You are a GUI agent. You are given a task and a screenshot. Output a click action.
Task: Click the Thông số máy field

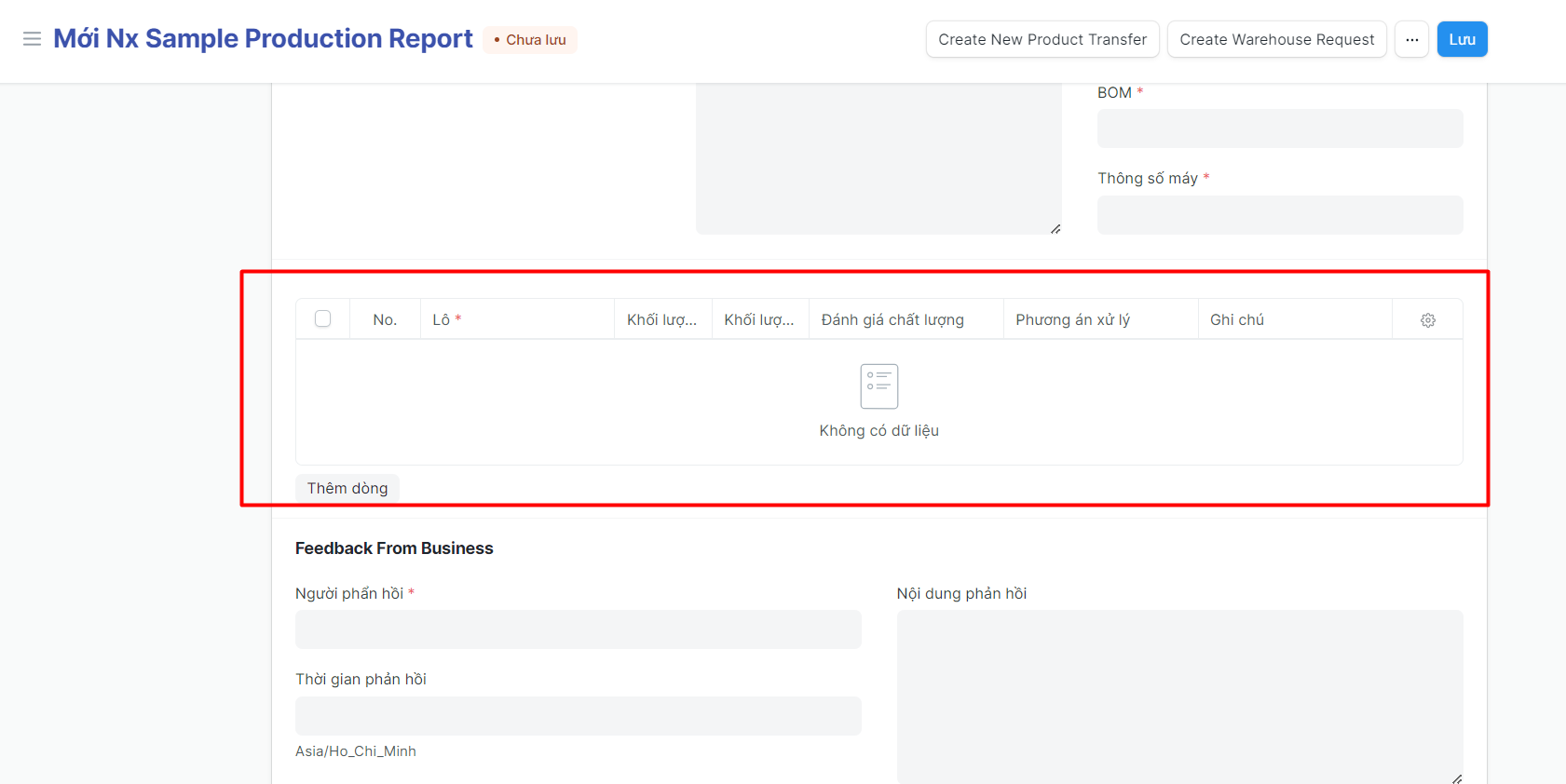tap(1279, 215)
